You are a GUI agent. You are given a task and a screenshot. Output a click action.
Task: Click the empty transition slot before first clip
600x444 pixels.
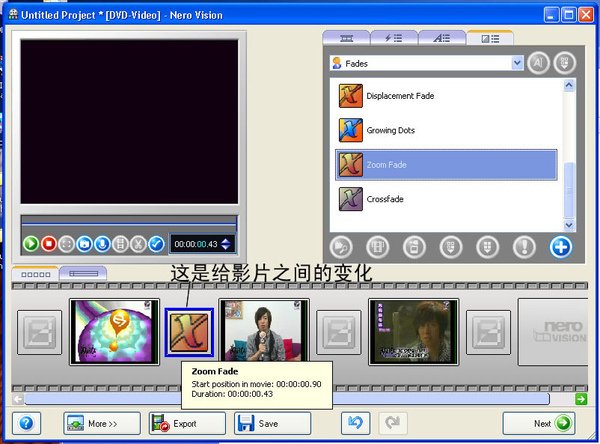coord(39,332)
